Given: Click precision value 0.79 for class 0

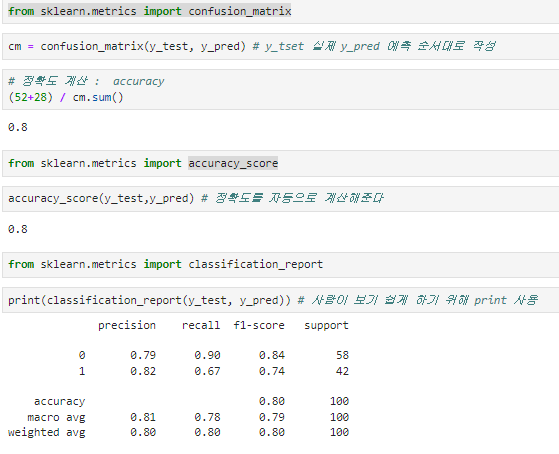Looking at the screenshot, I should pos(143,355).
